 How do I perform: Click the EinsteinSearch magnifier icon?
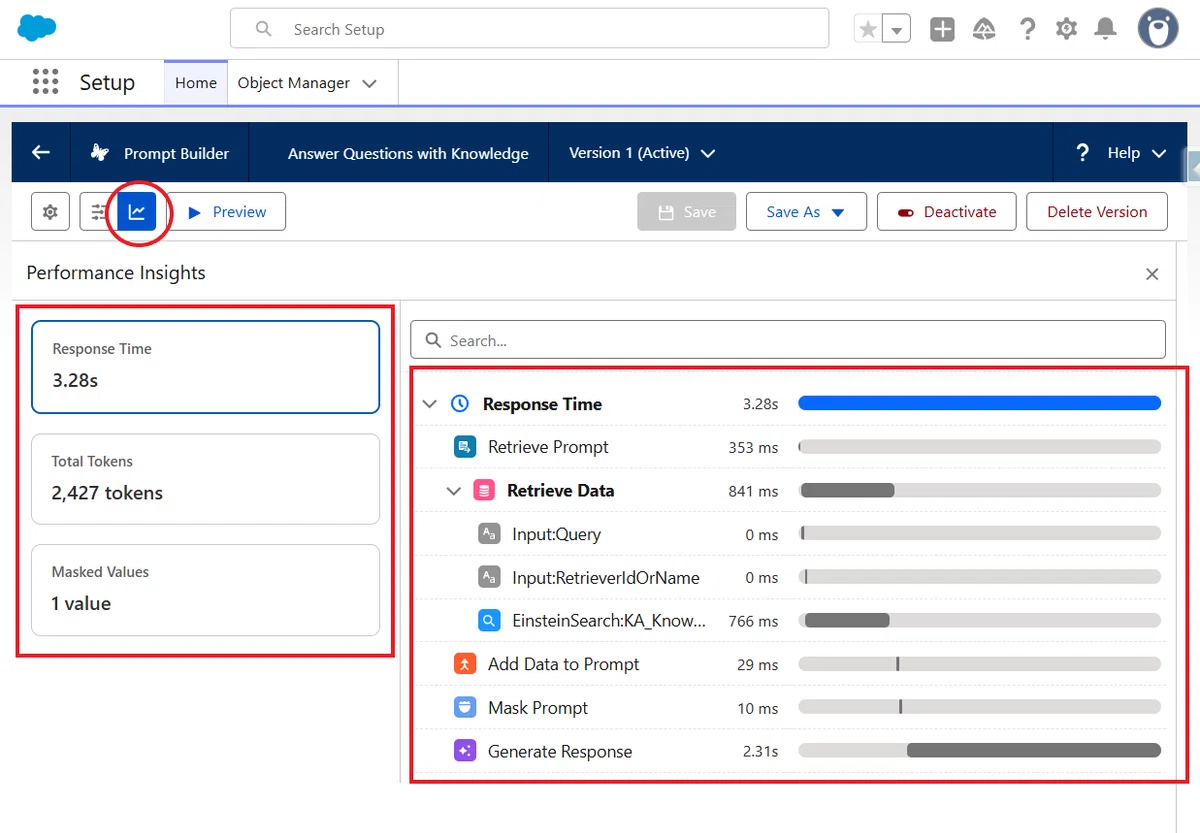[489, 621]
